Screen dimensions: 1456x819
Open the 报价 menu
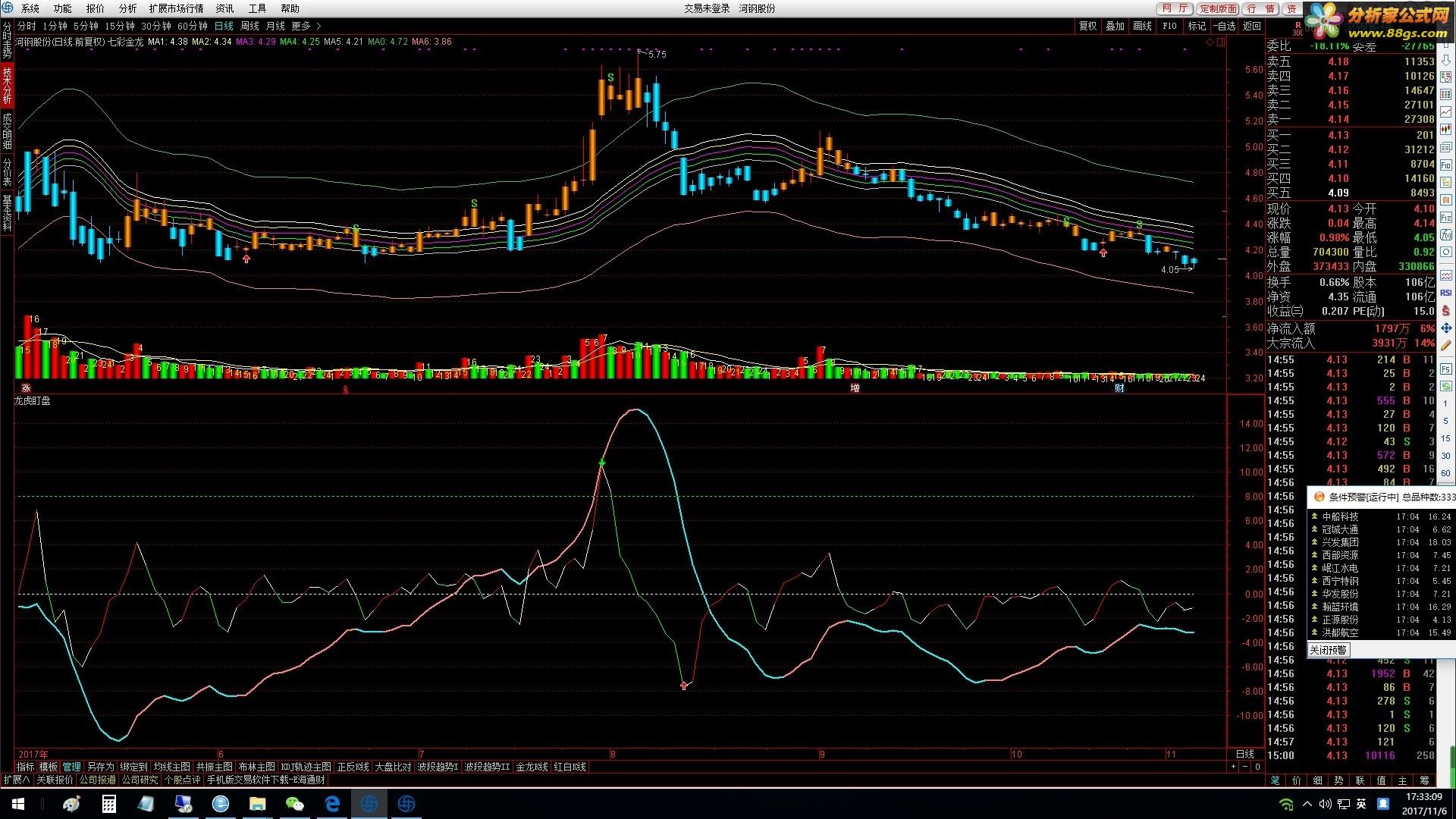pyautogui.click(x=96, y=8)
